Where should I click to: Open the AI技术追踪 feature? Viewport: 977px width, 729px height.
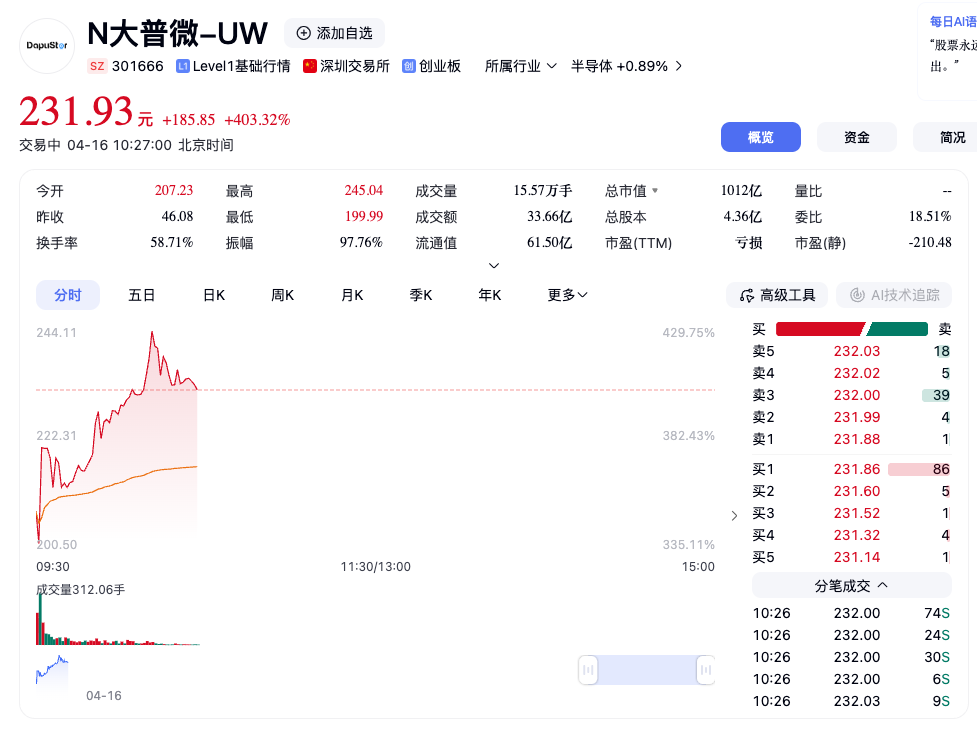coord(893,295)
